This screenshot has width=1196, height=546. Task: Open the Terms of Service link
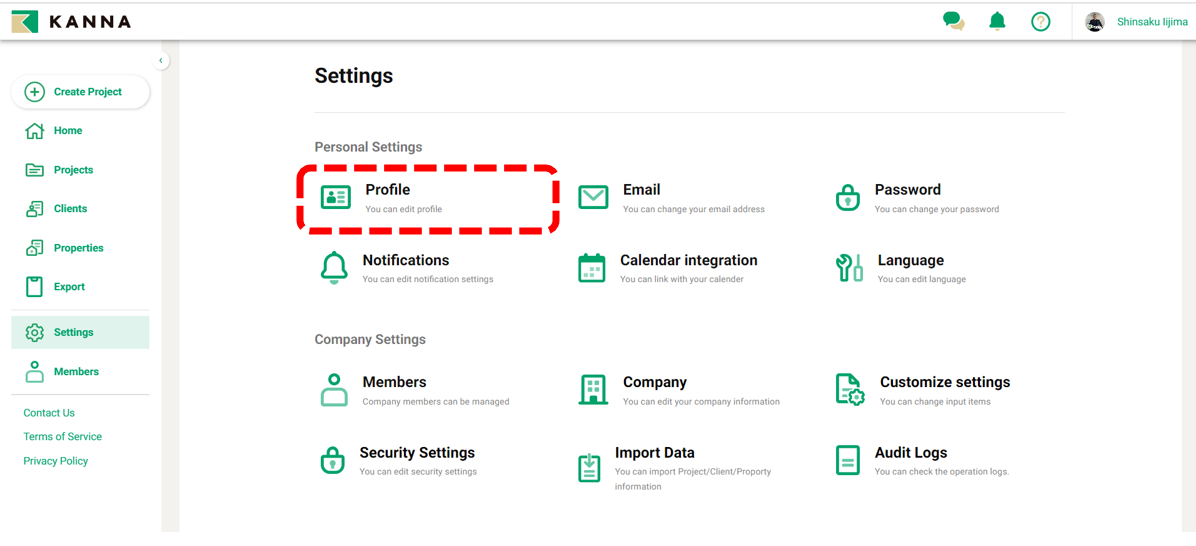(62, 437)
